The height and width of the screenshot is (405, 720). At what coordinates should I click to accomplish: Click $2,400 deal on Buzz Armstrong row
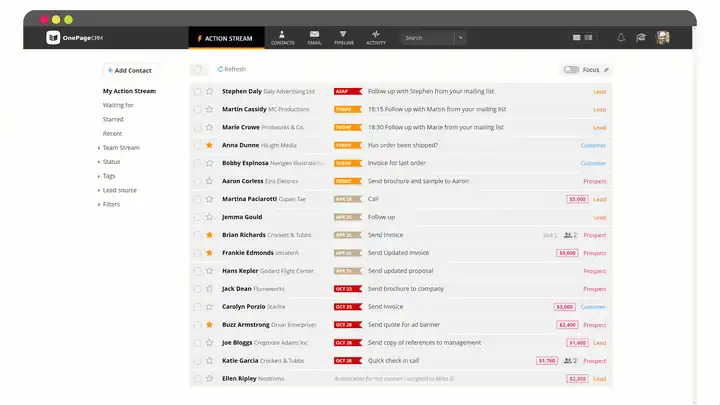tap(567, 325)
